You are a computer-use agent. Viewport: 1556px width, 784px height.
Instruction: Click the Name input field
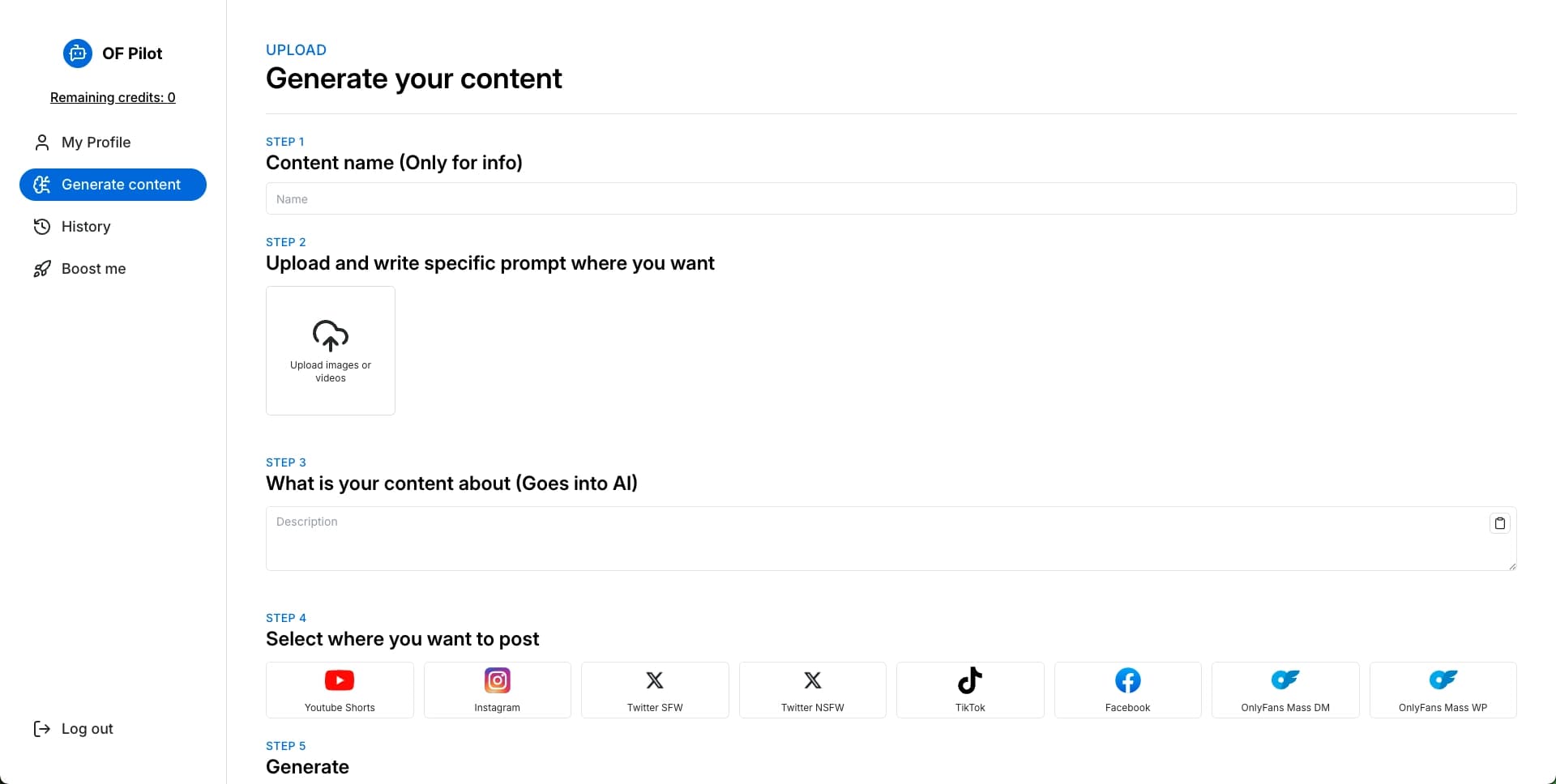tap(891, 198)
